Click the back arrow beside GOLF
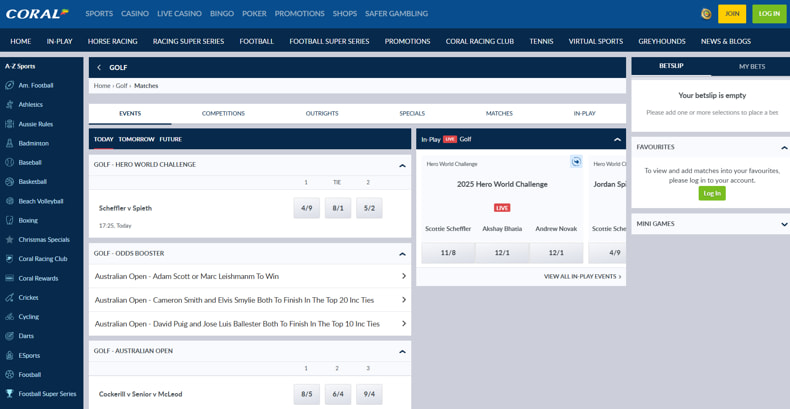This screenshot has width=790, height=409. click(99, 67)
